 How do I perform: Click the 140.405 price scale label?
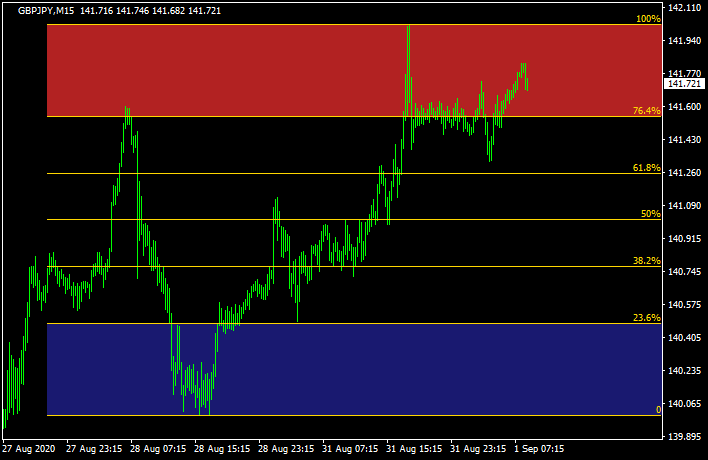pyautogui.click(x=685, y=338)
